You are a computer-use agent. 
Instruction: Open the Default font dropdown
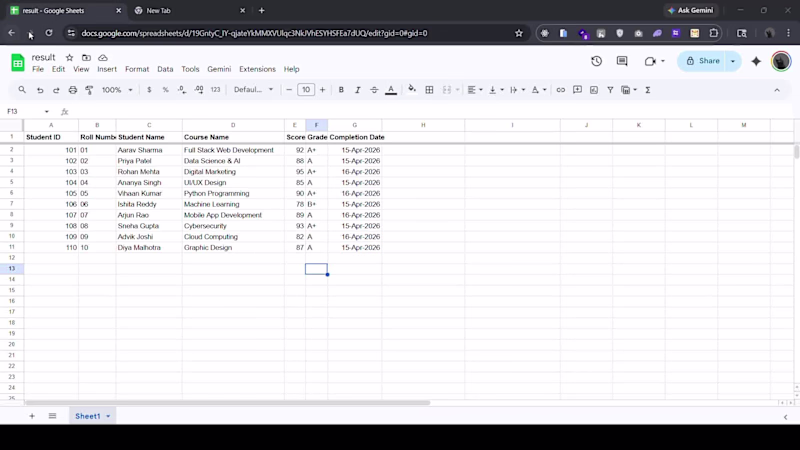[254, 90]
